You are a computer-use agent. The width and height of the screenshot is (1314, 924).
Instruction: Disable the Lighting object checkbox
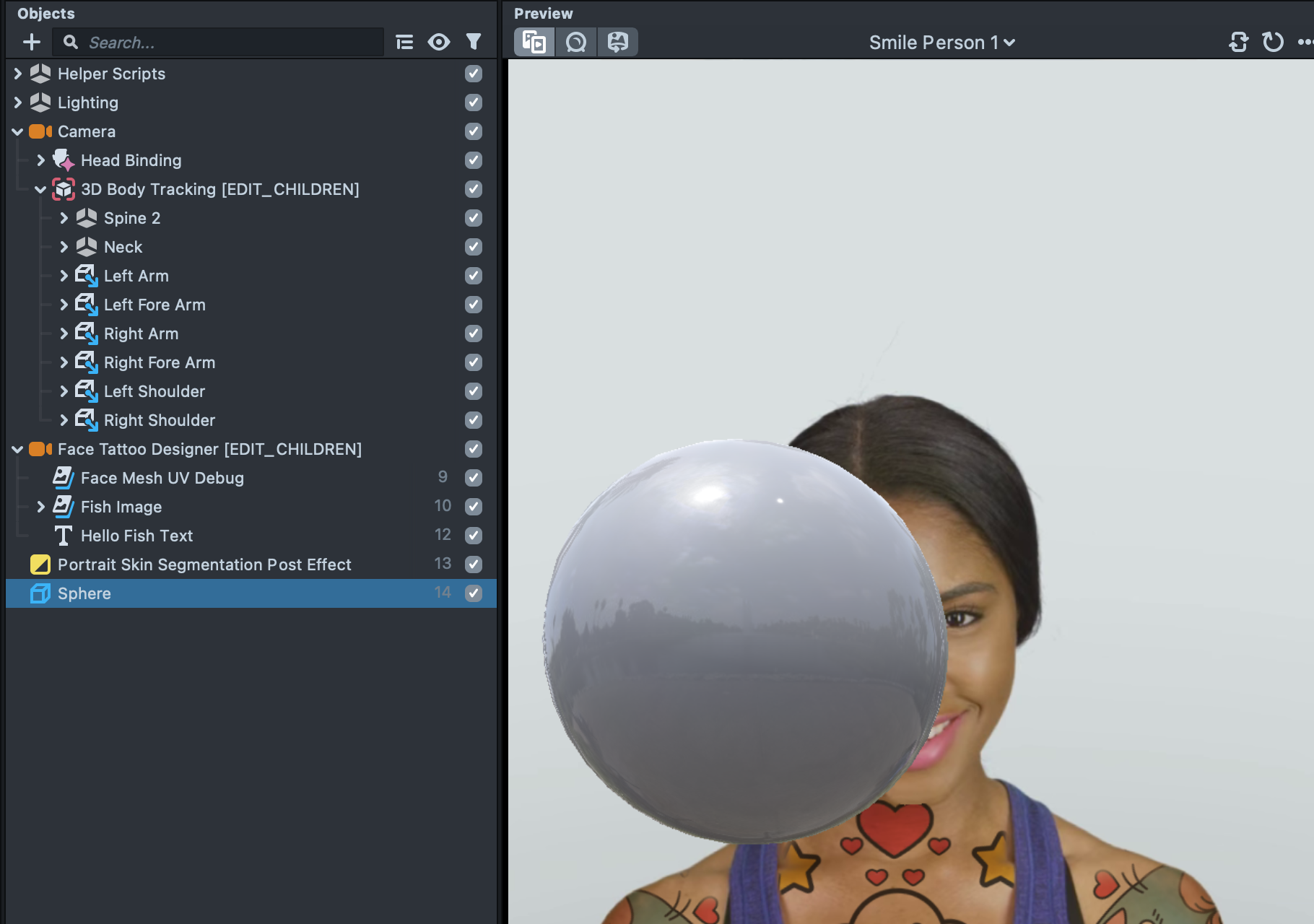tap(473, 103)
